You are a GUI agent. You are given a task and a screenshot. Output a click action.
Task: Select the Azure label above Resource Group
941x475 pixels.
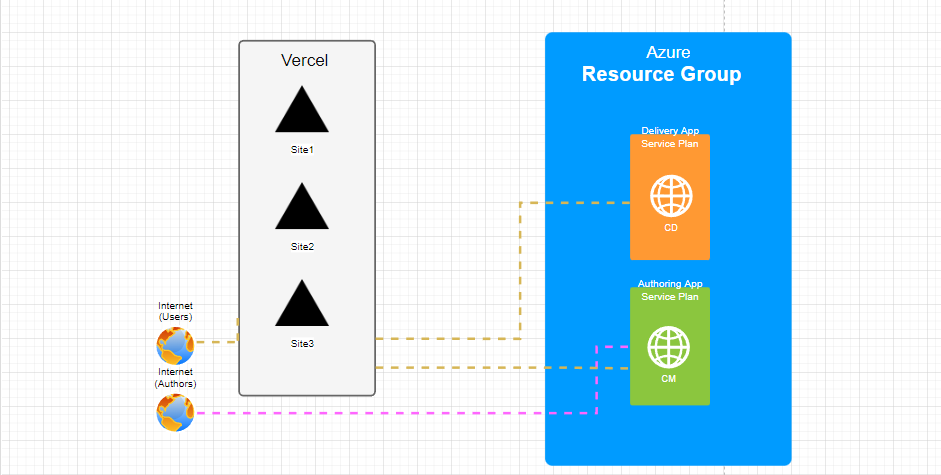668,52
